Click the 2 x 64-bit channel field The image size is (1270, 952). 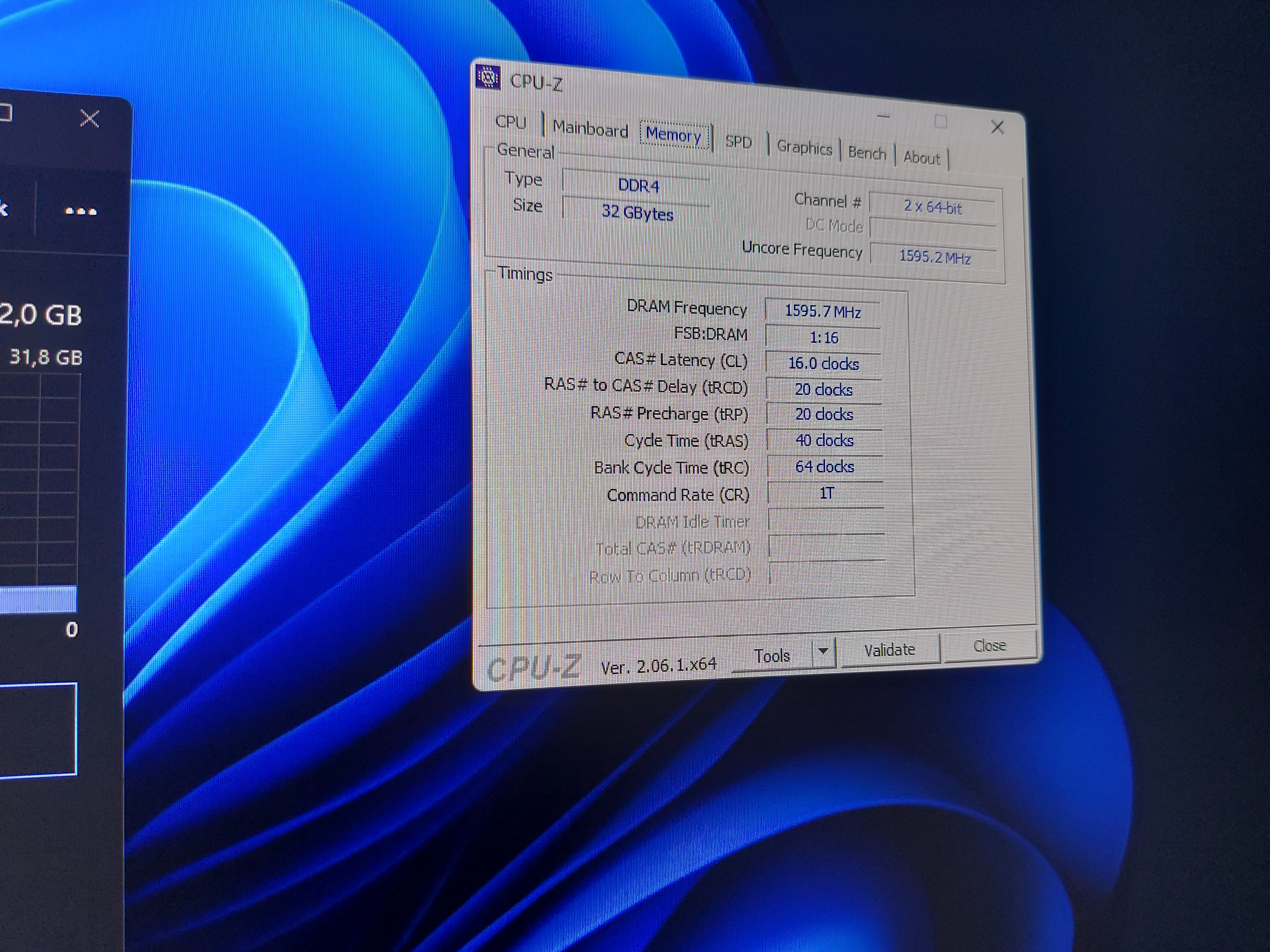(933, 207)
